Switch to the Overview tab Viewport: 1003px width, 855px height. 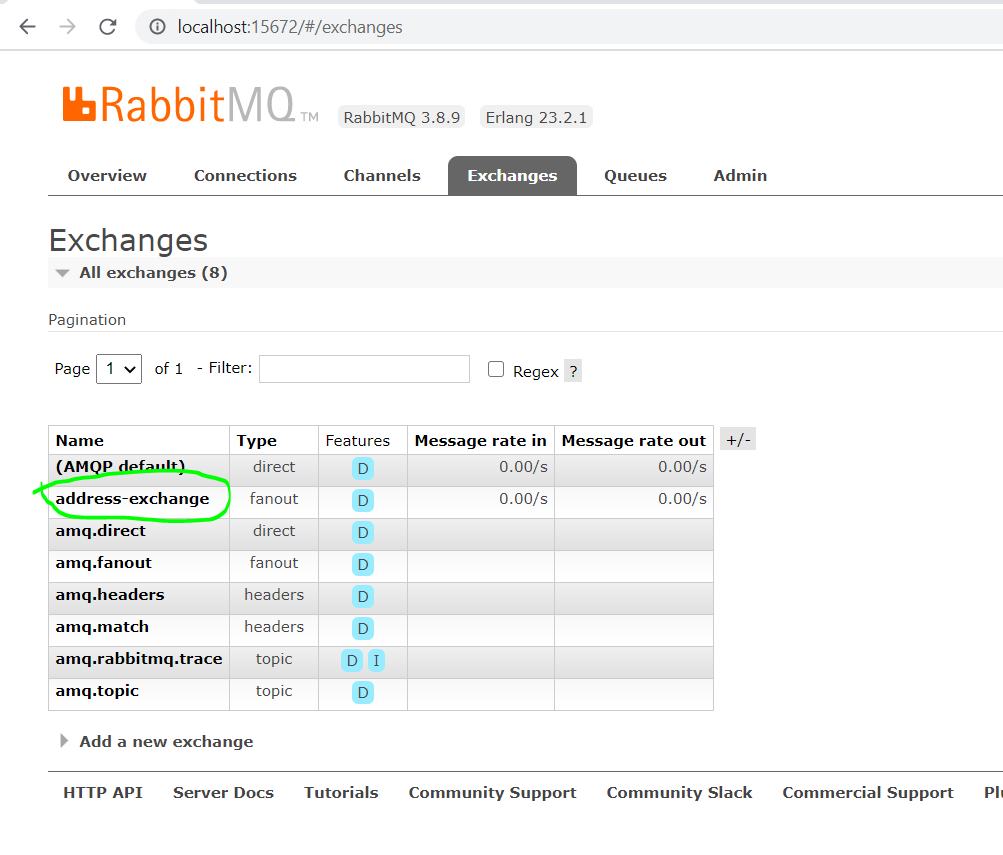[107, 176]
